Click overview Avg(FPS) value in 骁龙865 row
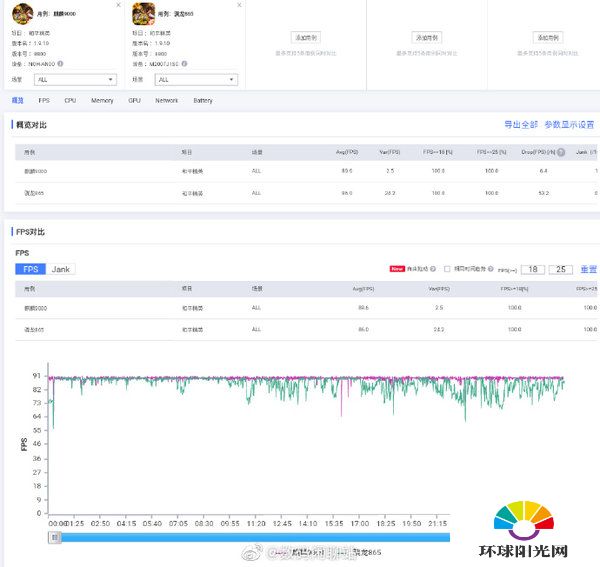 pyautogui.click(x=347, y=193)
